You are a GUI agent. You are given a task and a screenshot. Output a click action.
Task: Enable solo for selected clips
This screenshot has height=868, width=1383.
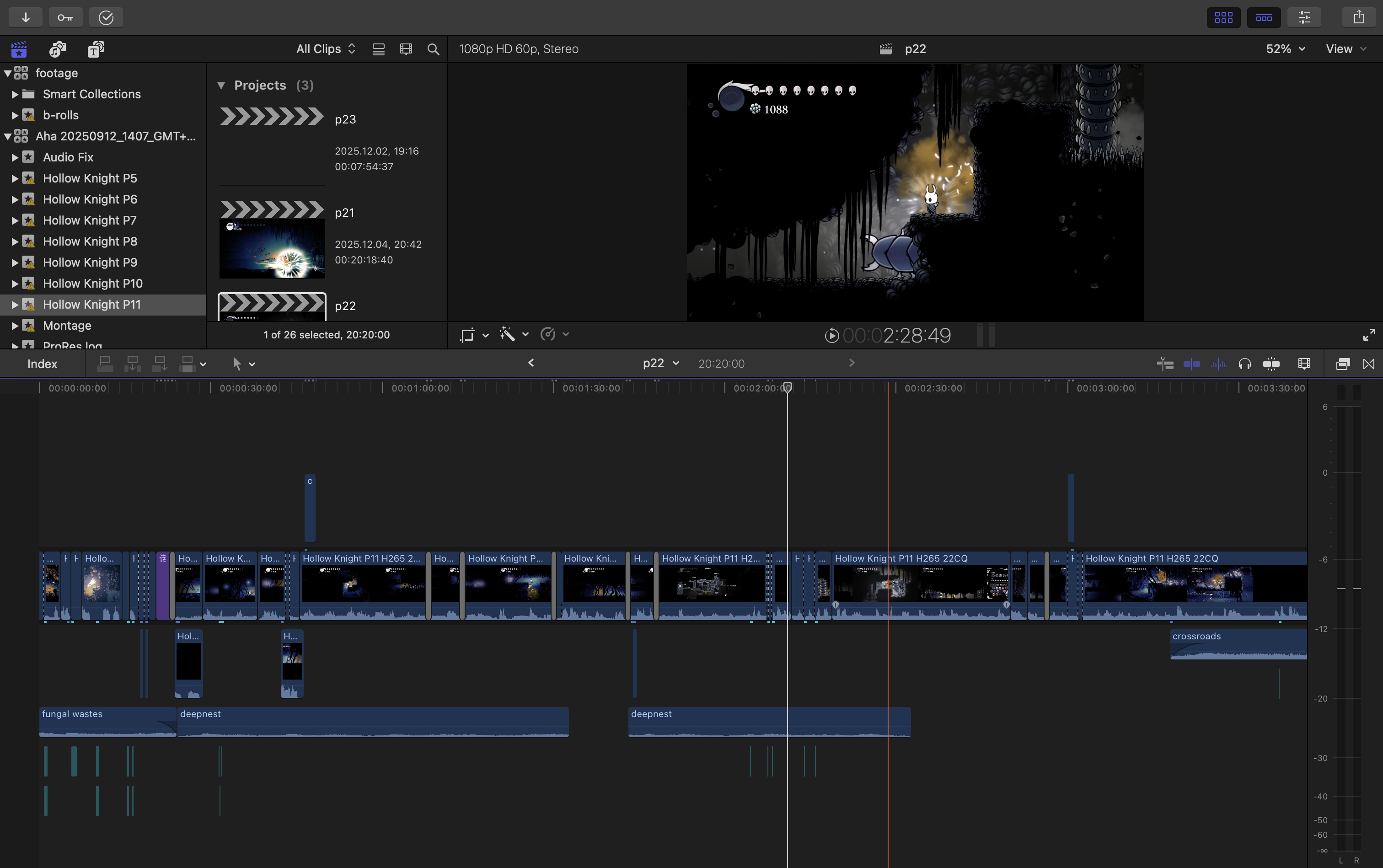[1271, 364]
